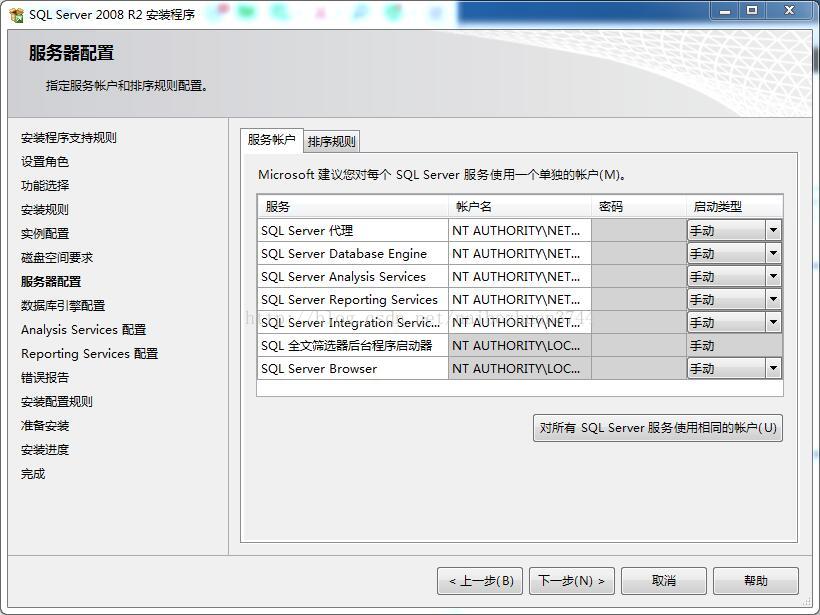
Task: Click account name cell for SQL Server Reporting Services
Action: [519, 299]
